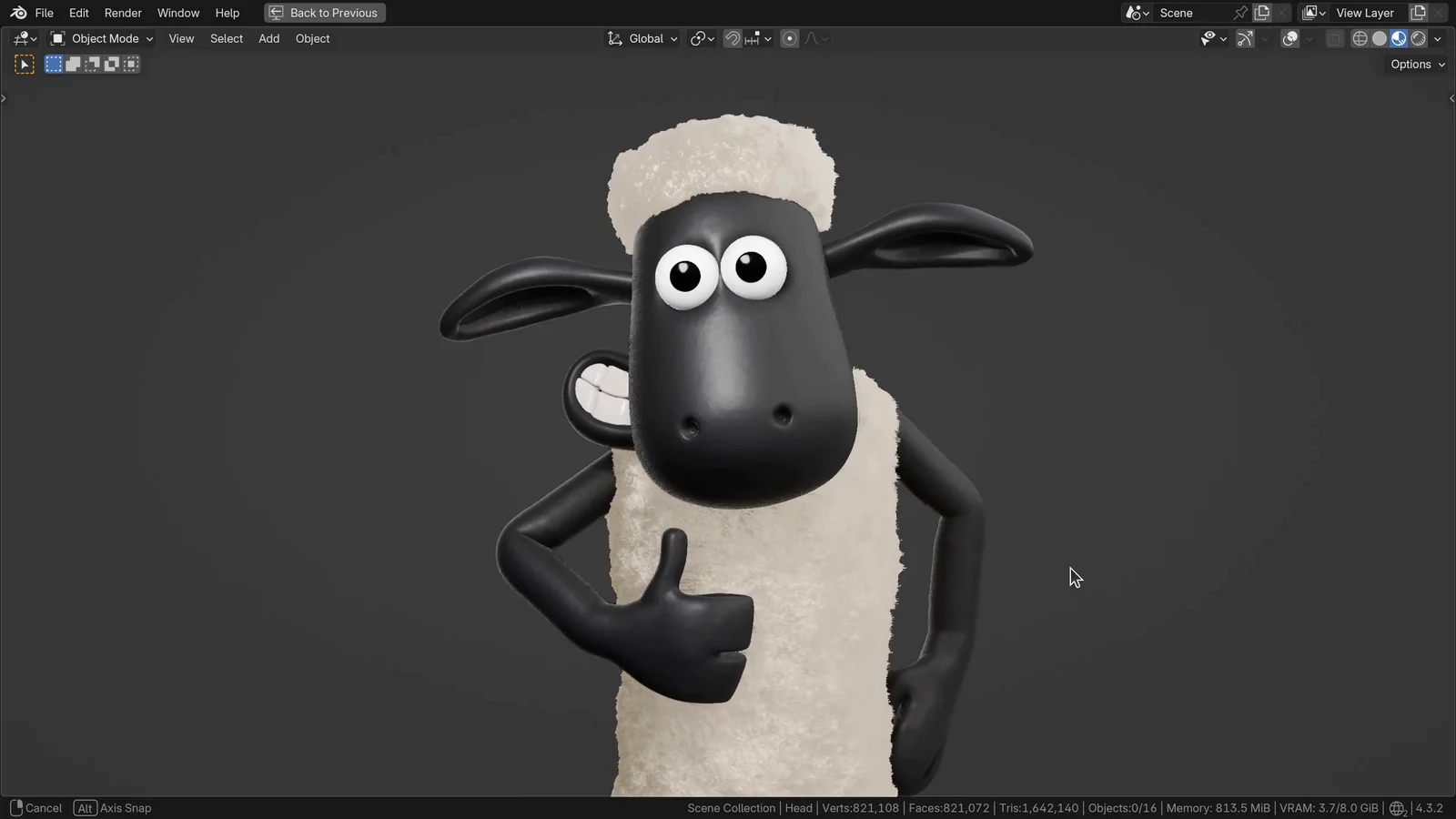Activate proportional editing
Viewport: 1456px width, 819px height.
click(x=788, y=38)
